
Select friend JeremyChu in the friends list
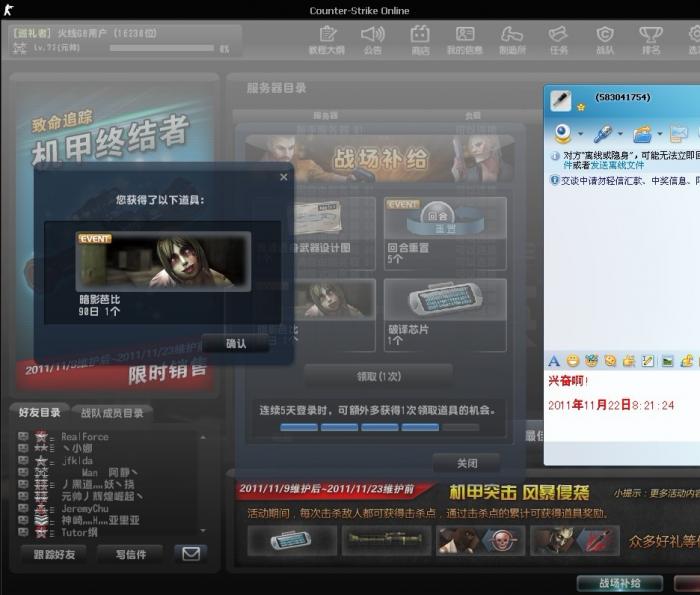point(85,508)
